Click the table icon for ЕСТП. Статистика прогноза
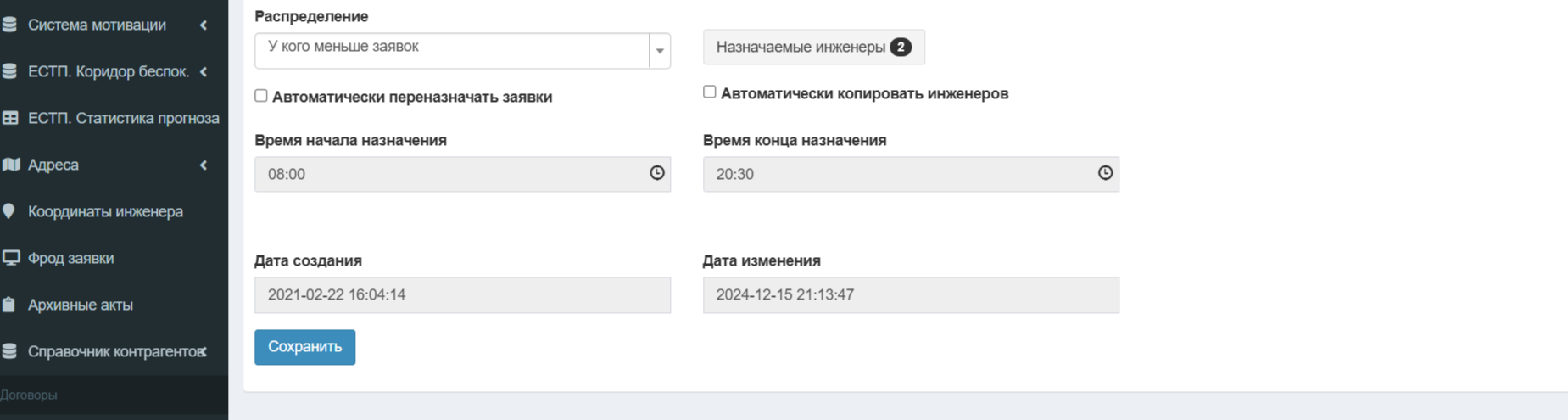 [10, 118]
